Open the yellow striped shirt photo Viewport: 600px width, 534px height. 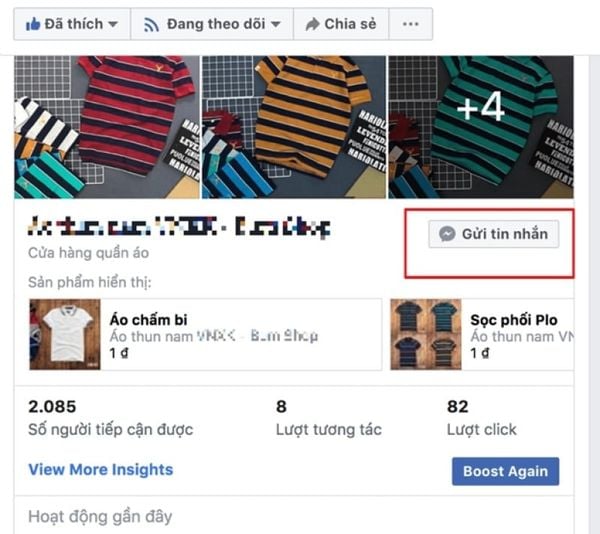[x=294, y=127]
